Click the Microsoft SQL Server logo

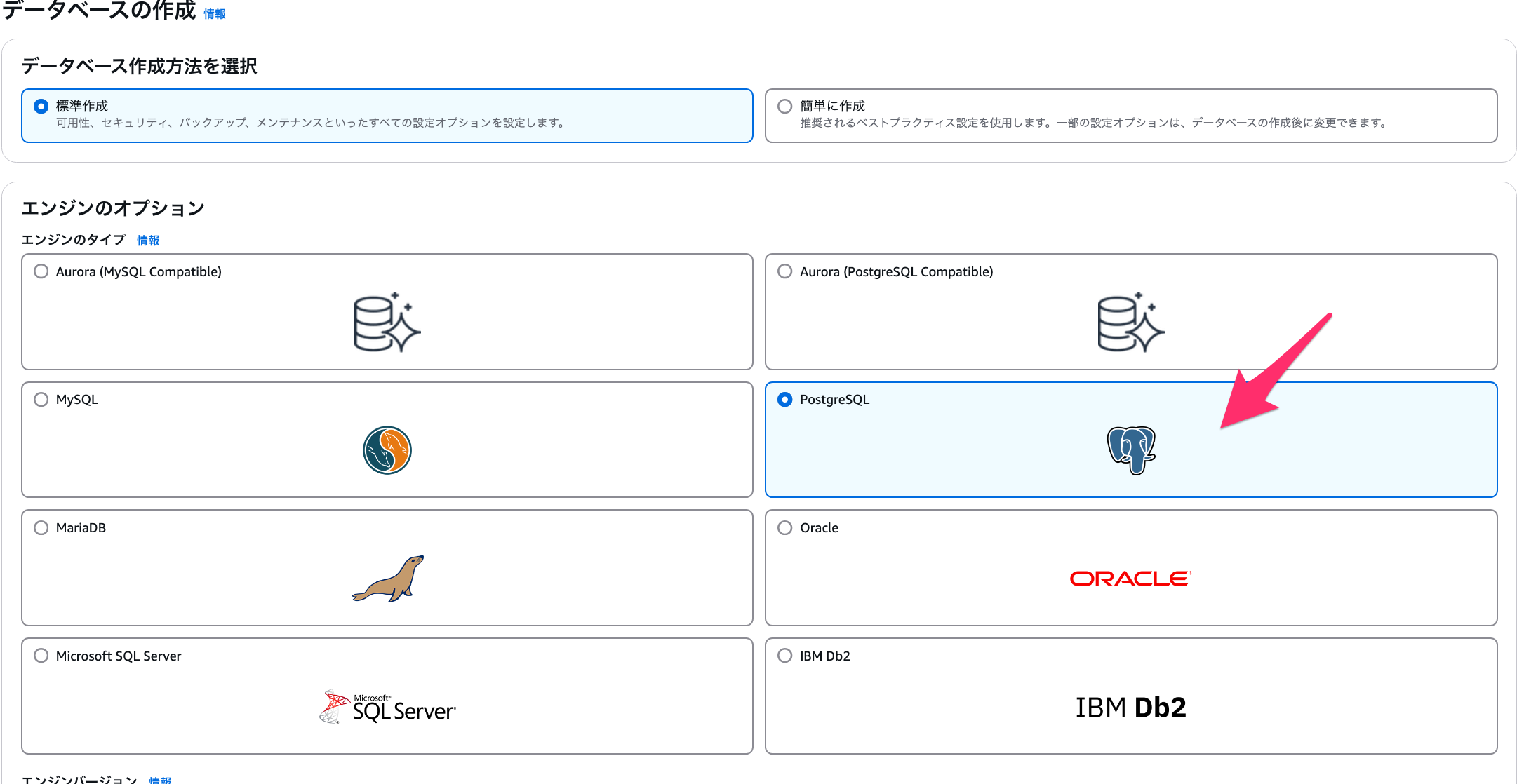388,707
